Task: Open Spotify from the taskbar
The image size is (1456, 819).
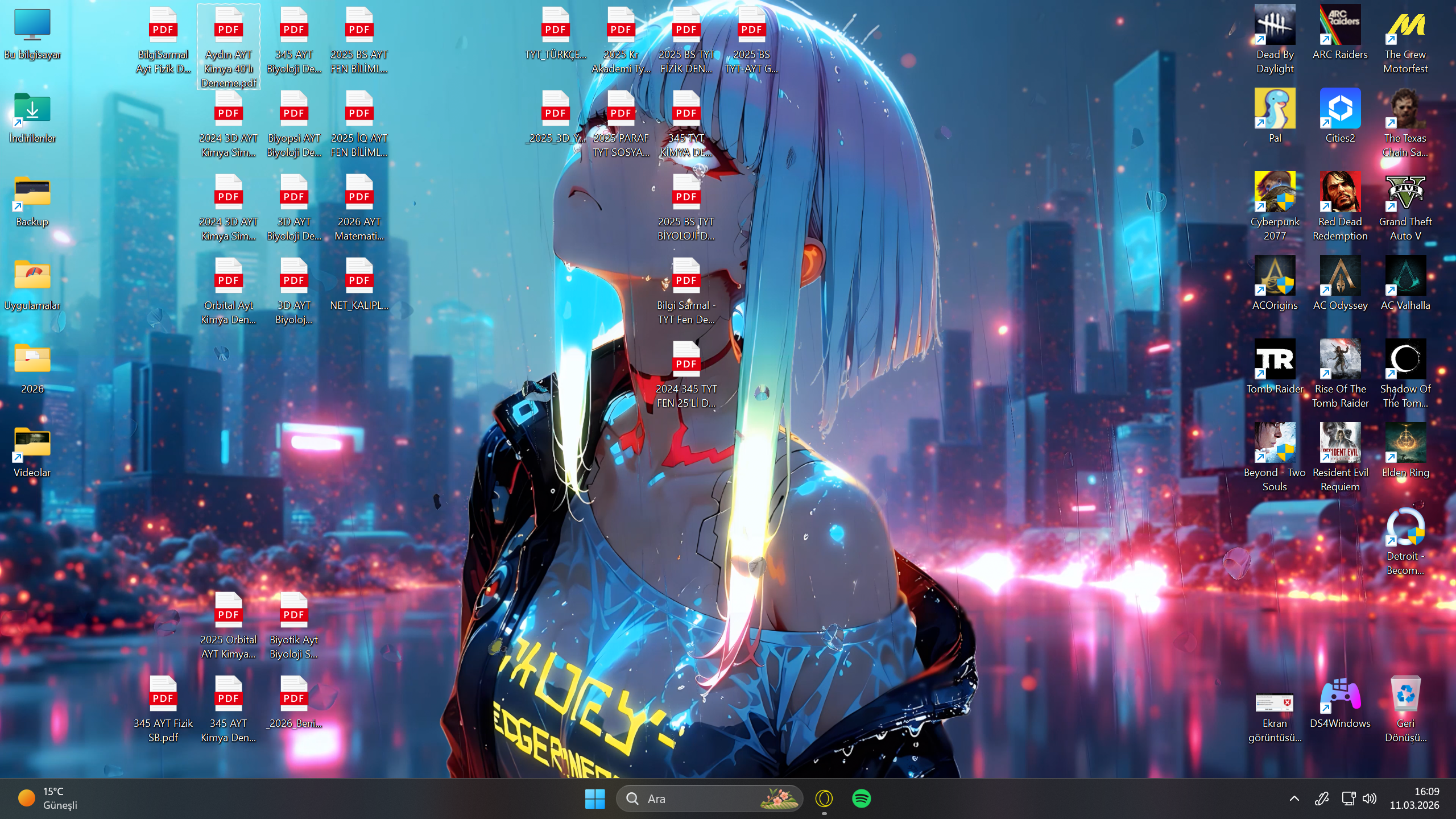Action: click(x=861, y=799)
